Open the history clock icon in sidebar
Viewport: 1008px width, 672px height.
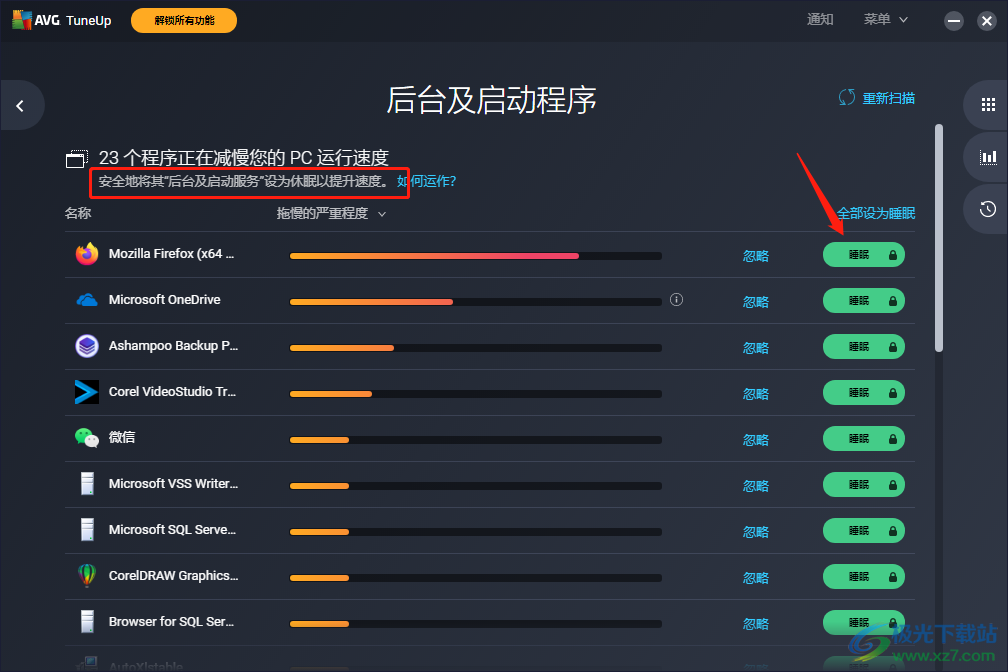pos(988,209)
